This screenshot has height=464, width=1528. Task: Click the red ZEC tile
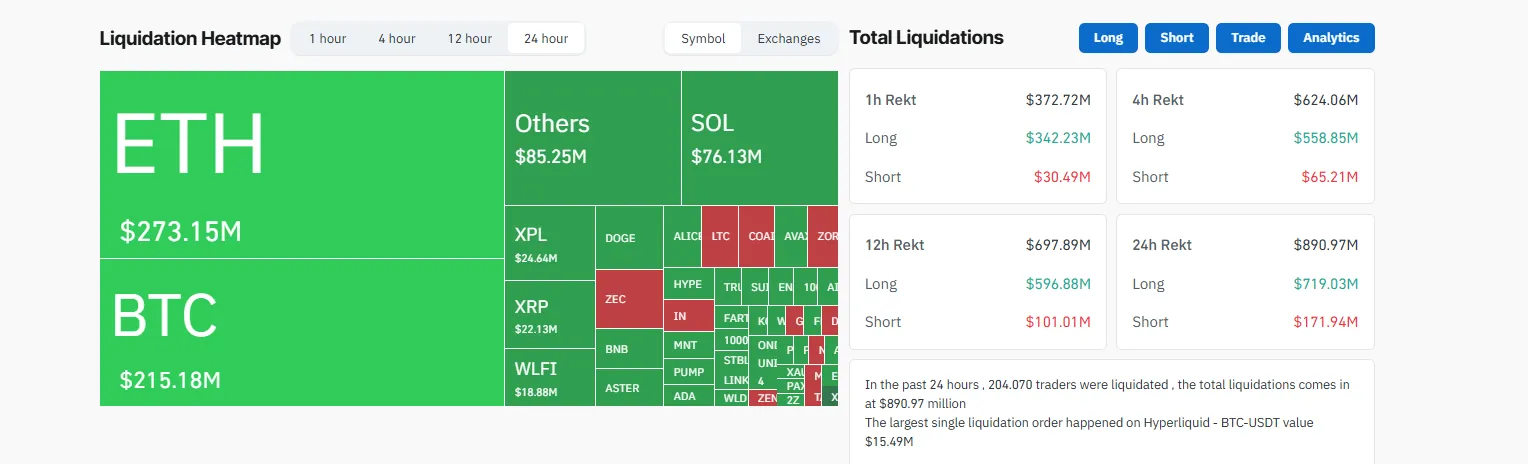coord(628,299)
